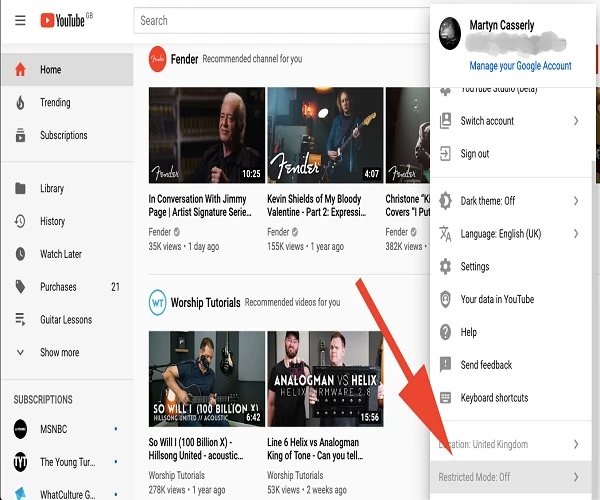Click Manage your Google Account link
The height and width of the screenshot is (500, 600).
coord(520,66)
